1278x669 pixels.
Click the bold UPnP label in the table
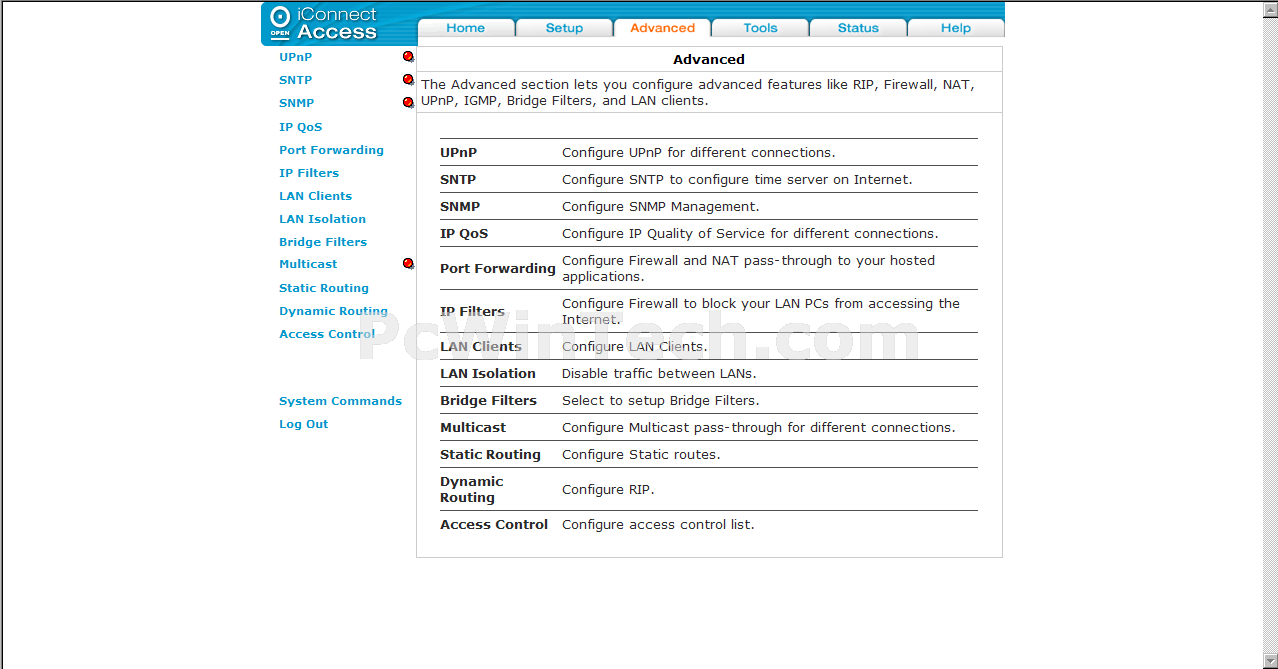(459, 153)
